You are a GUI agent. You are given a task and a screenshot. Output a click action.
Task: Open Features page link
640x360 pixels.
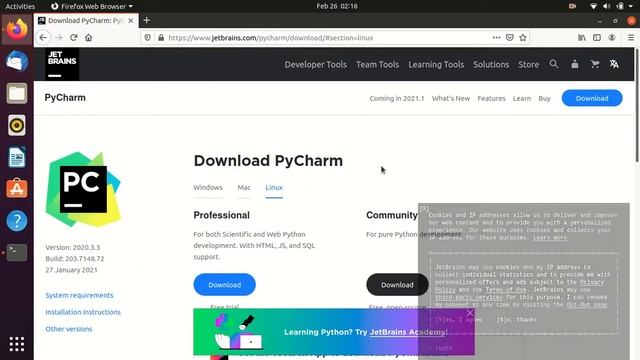click(491, 98)
